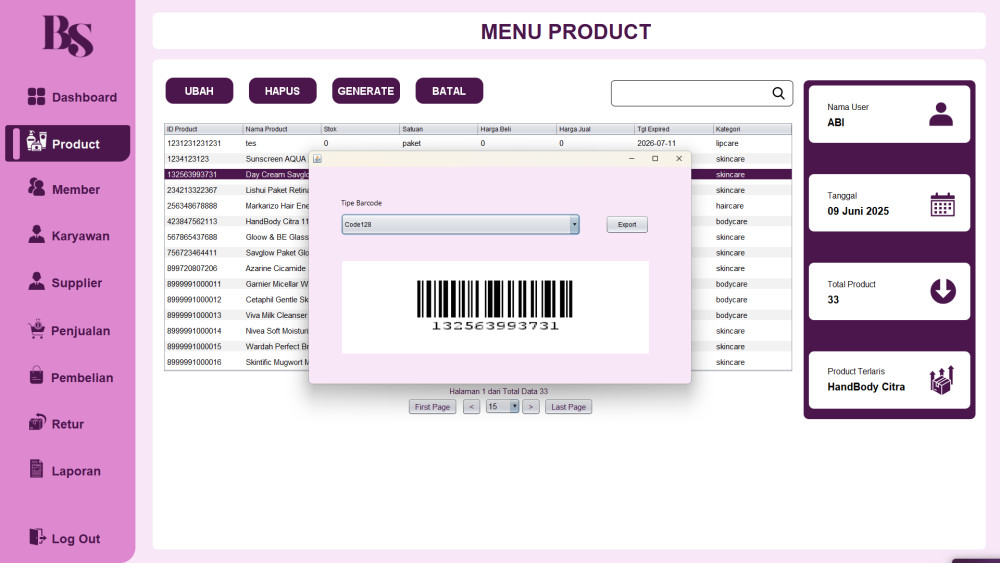Open the Penjualan page

(80, 331)
